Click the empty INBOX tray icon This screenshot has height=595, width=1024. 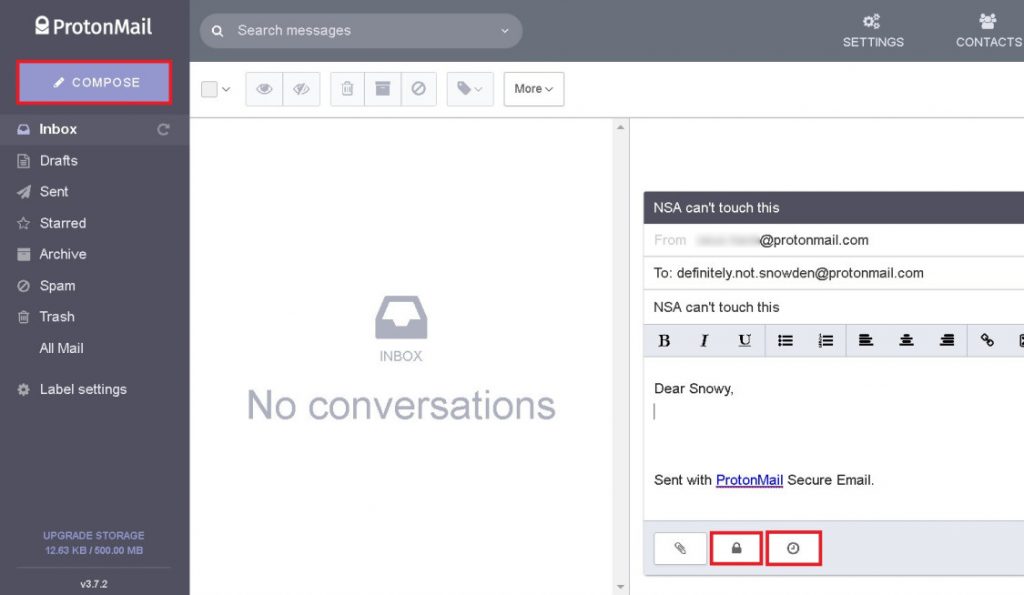[401, 317]
